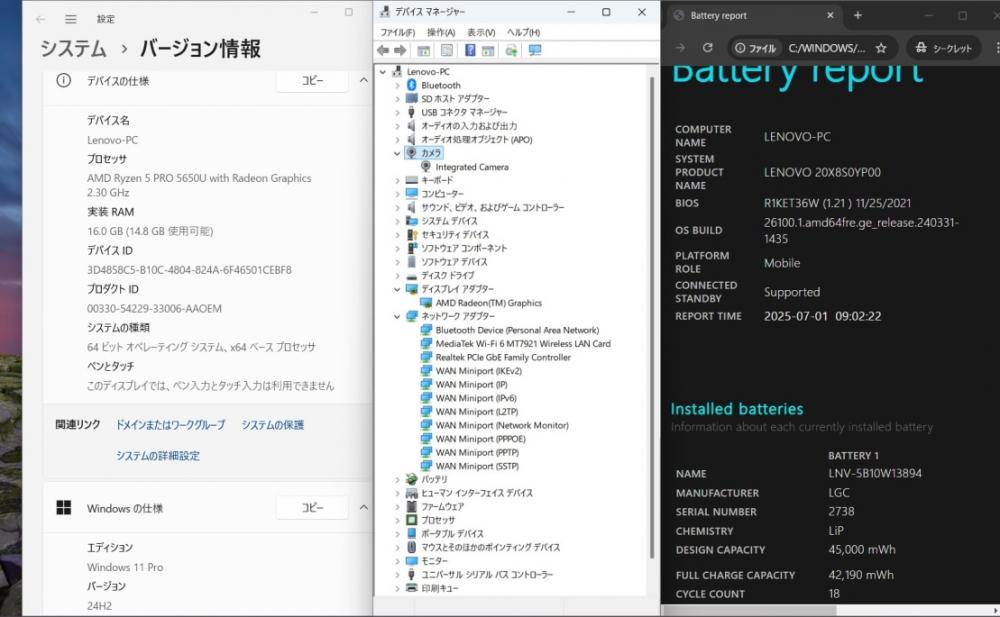Switch to the Battery report browser tab
The width and height of the screenshot is (1000, 617).
754,15
